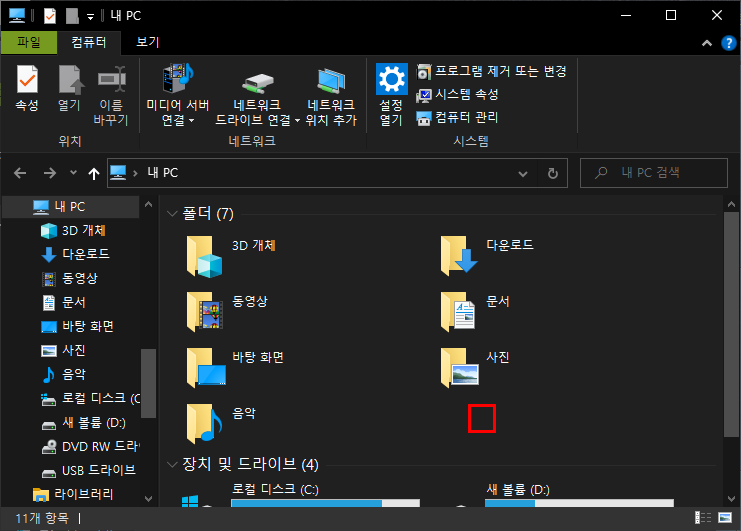
Task: Open 컴퓨터 관리 in ribbon
Action: point(457,118)
